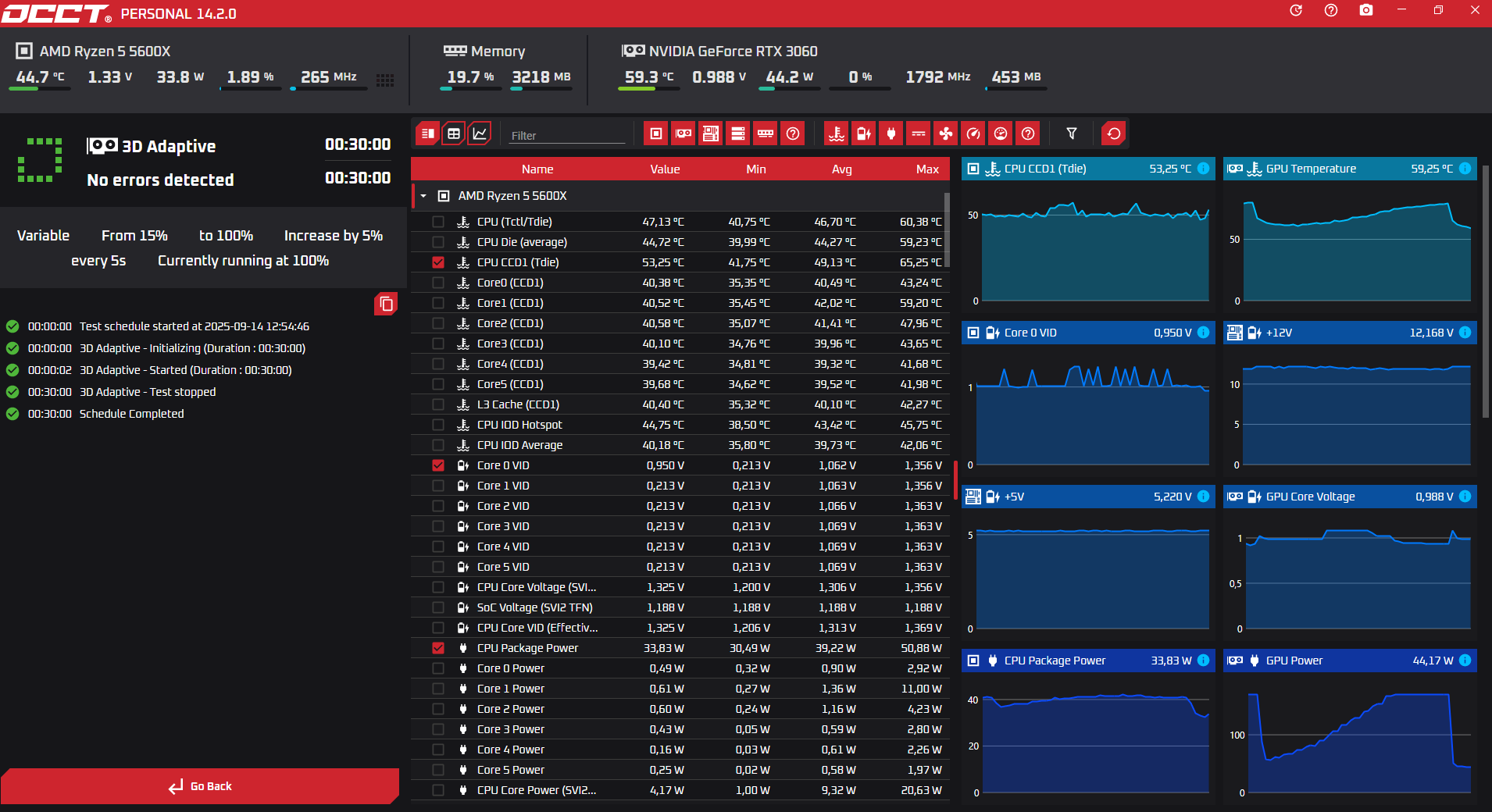Check the CPU IOD Hotspot checkbox

point(438,425)
